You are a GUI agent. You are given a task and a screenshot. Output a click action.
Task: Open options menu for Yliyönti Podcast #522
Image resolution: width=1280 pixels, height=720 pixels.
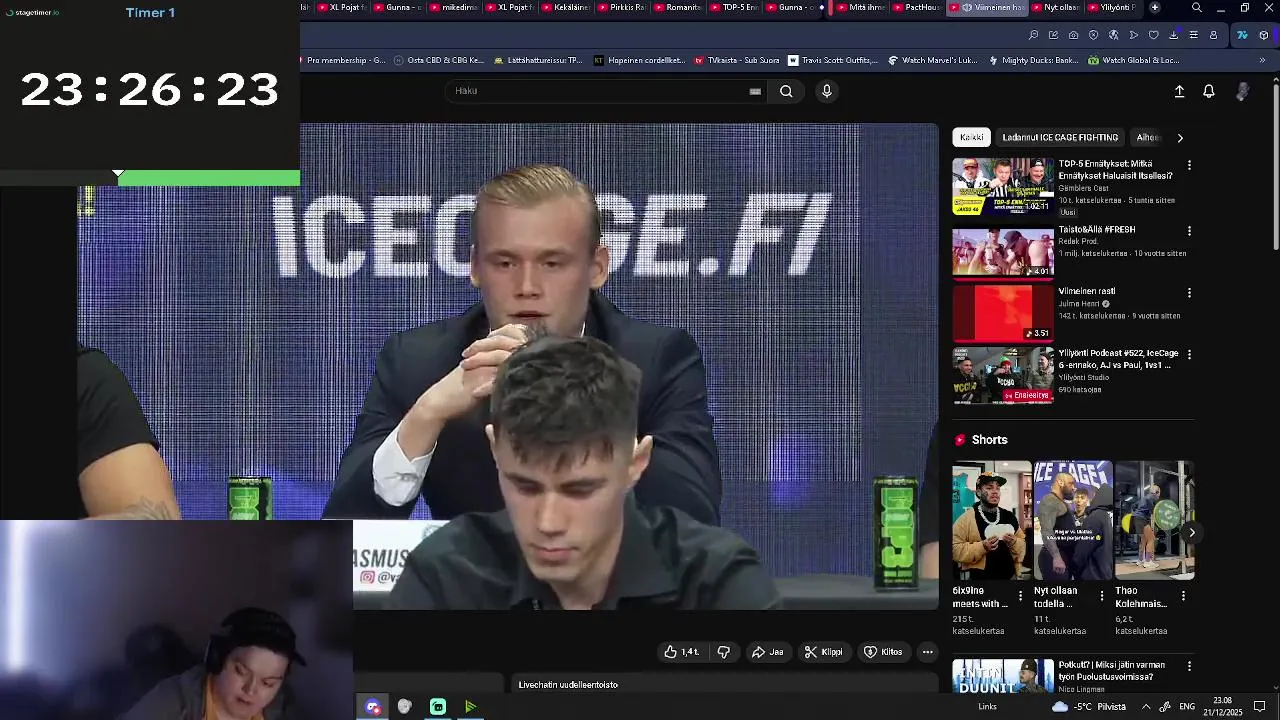tap(1189, 355)
